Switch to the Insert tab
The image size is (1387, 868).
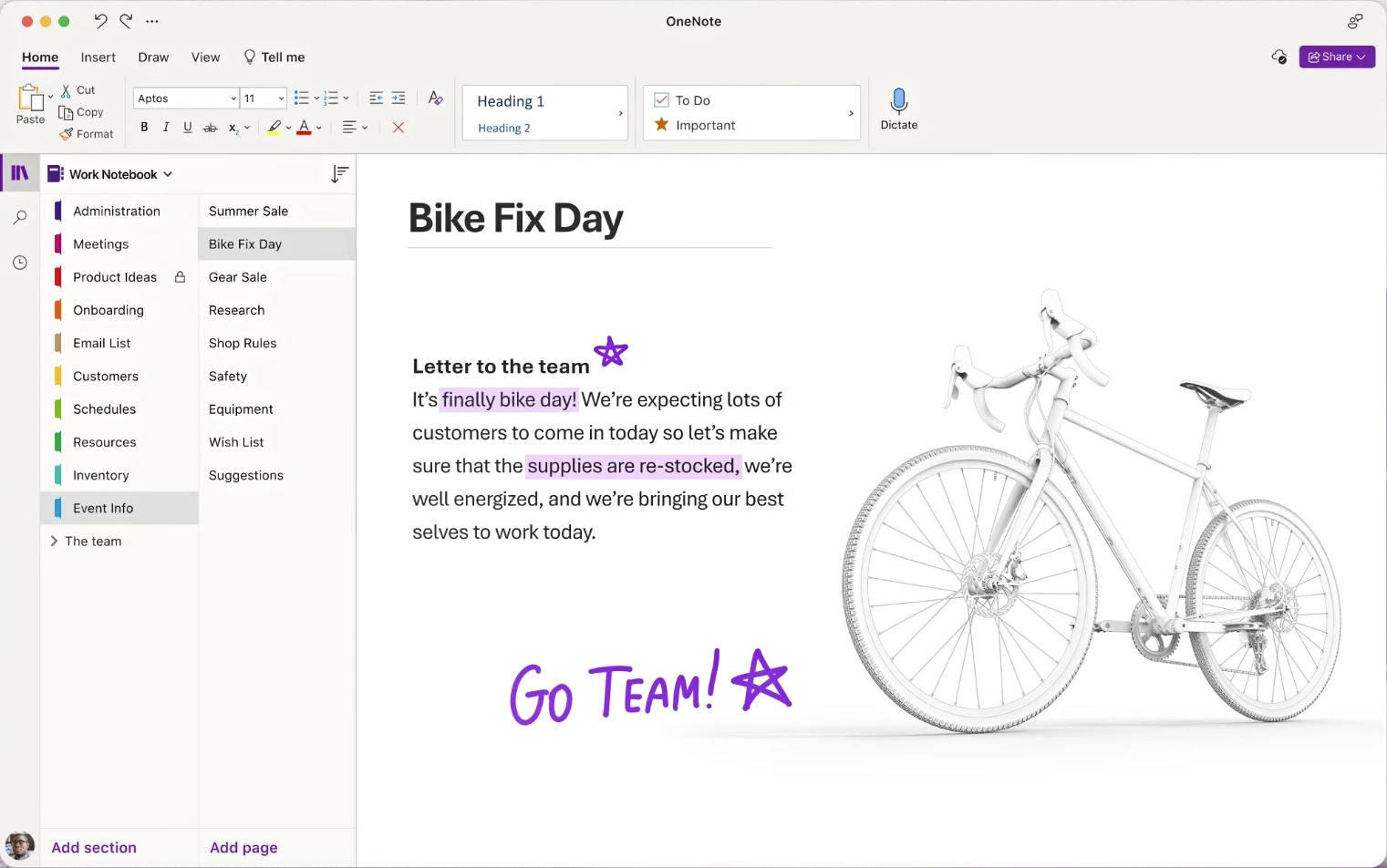[98, 57]
